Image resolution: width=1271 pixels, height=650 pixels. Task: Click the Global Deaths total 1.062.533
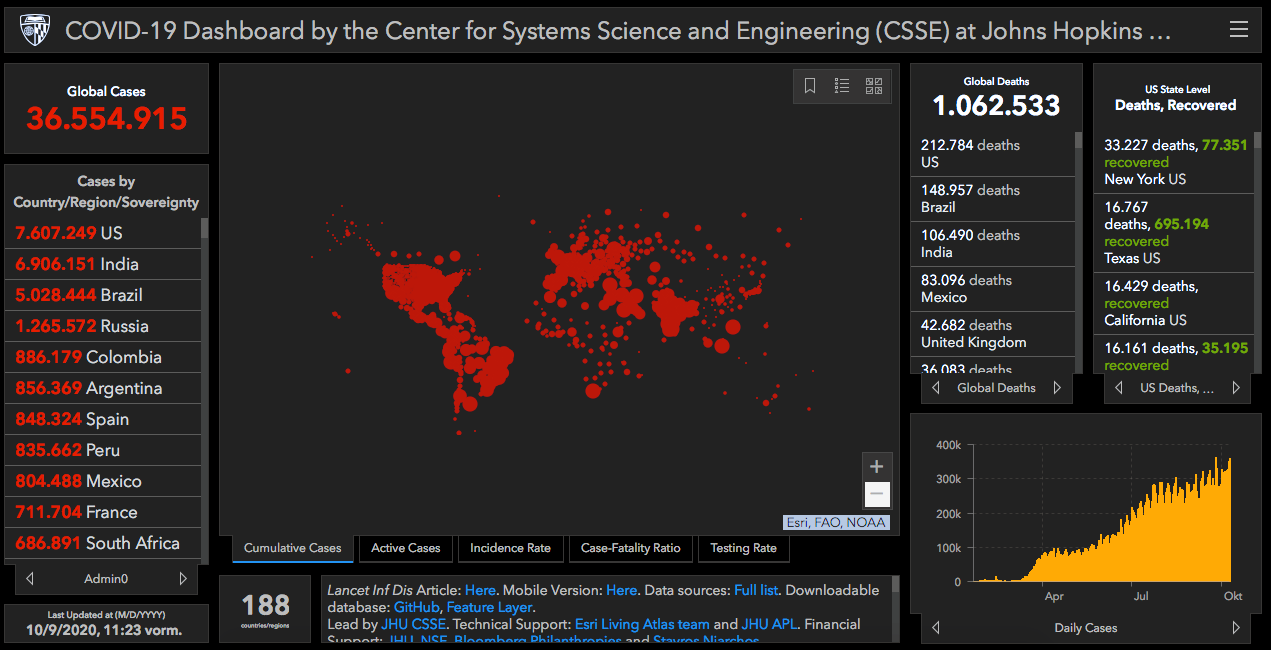[996, 105]
